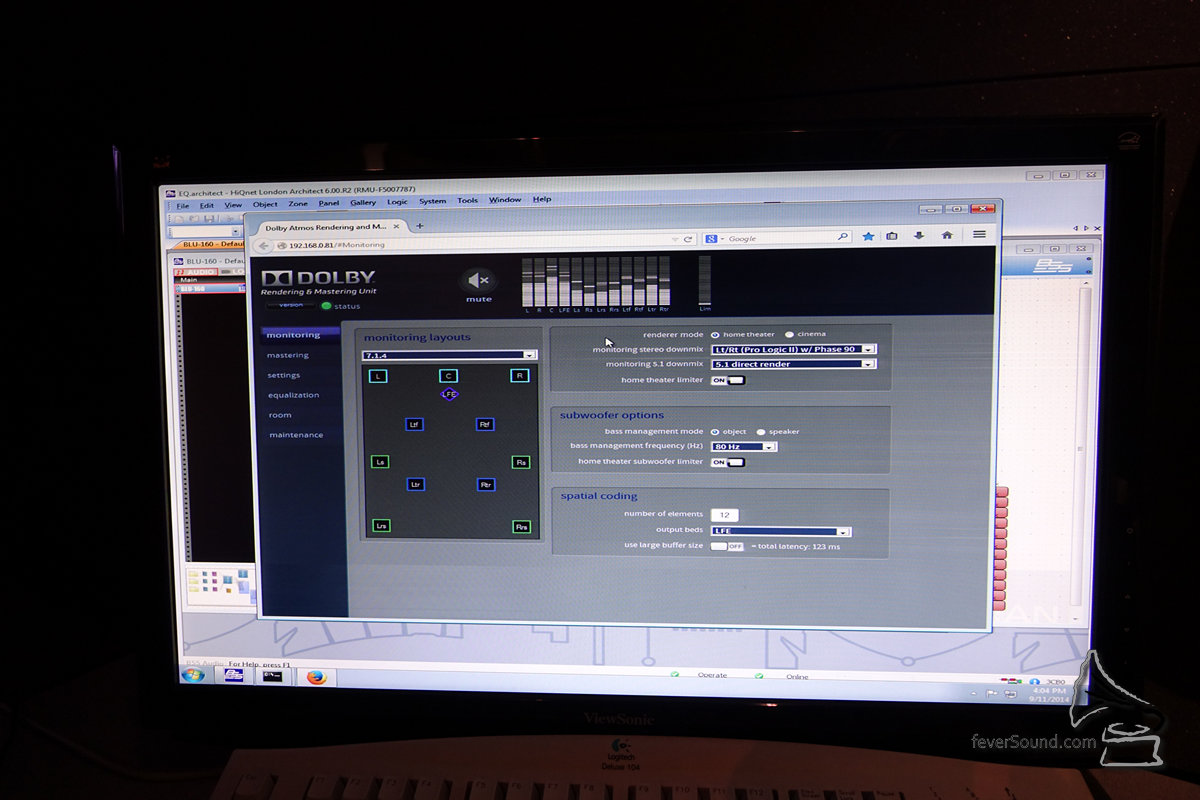Toggle home theater subwoofer limiter switch
Viewport: 1200px width, 800px height.
[x=728, y=462]
